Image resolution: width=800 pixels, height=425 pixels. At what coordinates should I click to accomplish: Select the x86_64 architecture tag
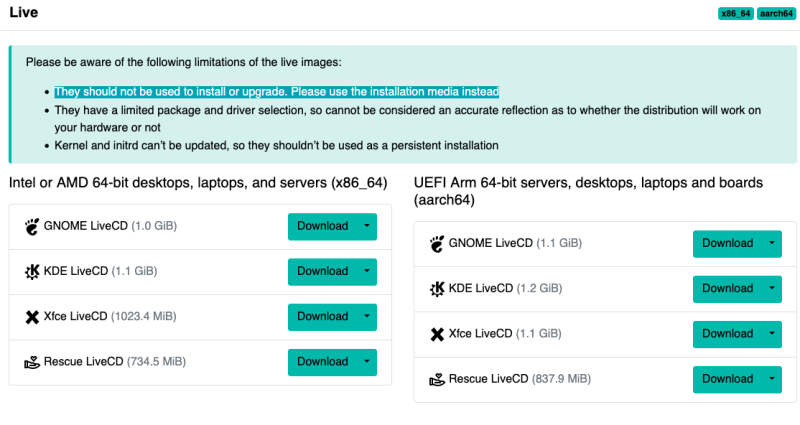click(735, 15)
